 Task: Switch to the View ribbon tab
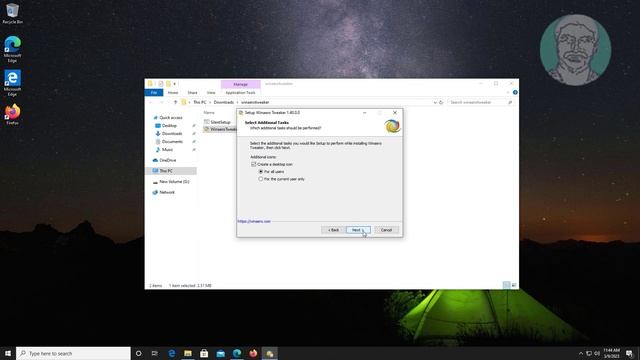[x=211, y=93]
